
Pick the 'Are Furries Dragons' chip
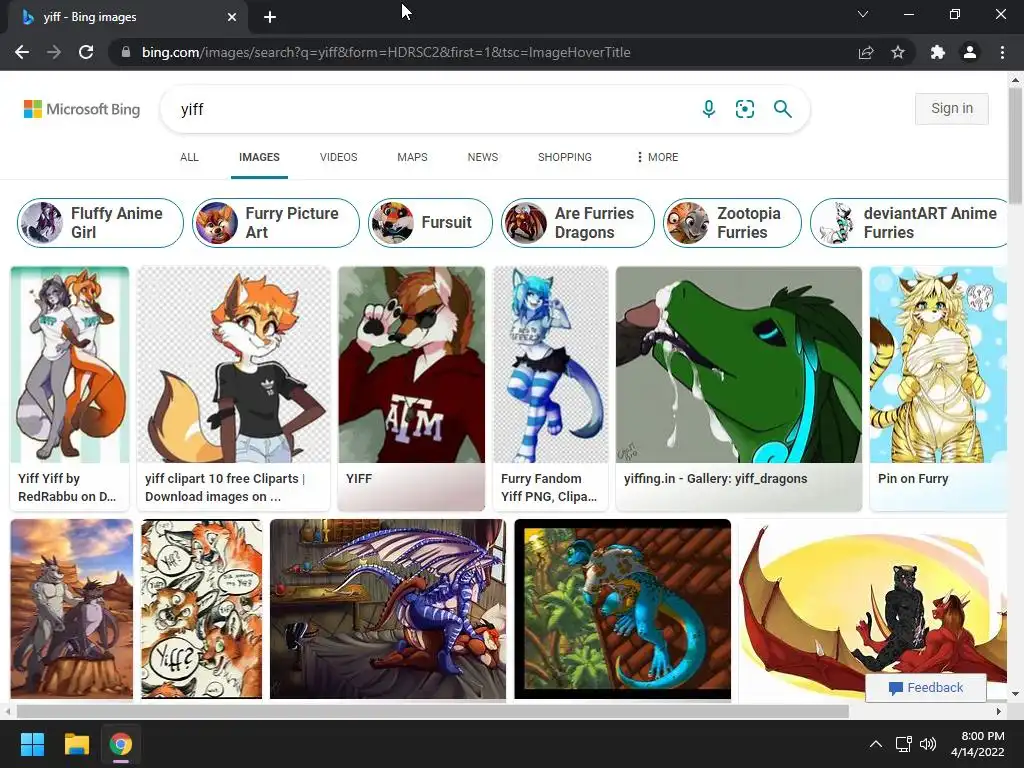(577, 223)
